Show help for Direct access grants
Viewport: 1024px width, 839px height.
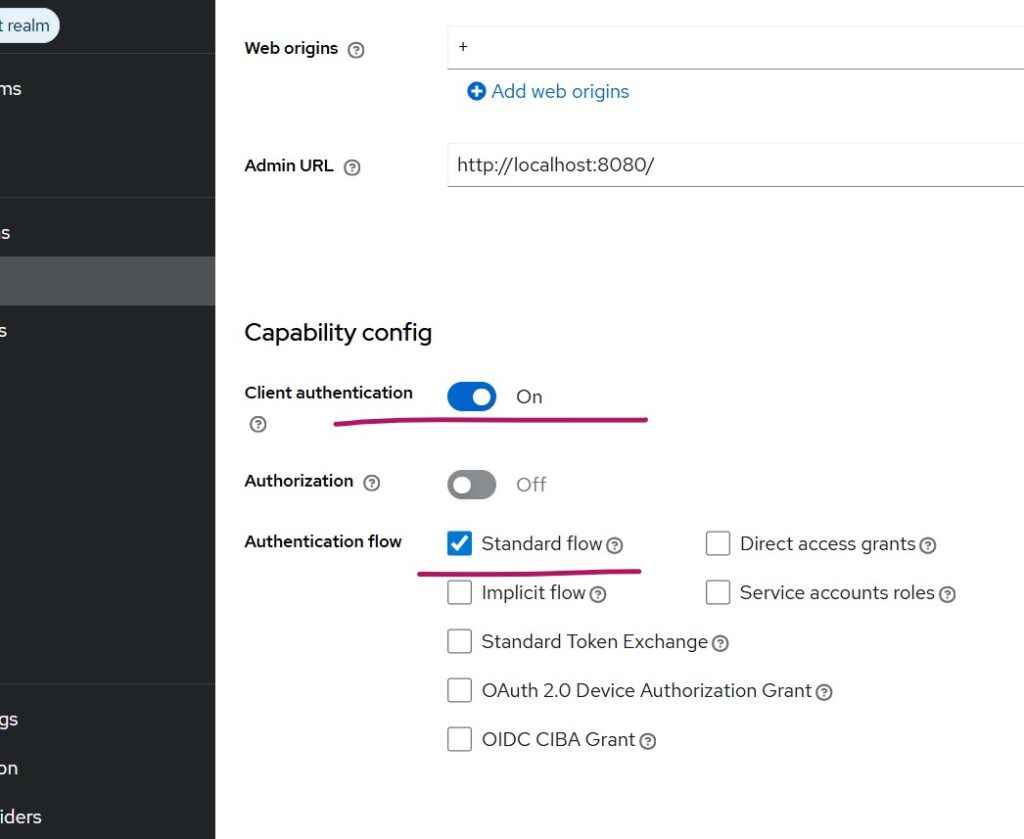(x=928, y=545)
